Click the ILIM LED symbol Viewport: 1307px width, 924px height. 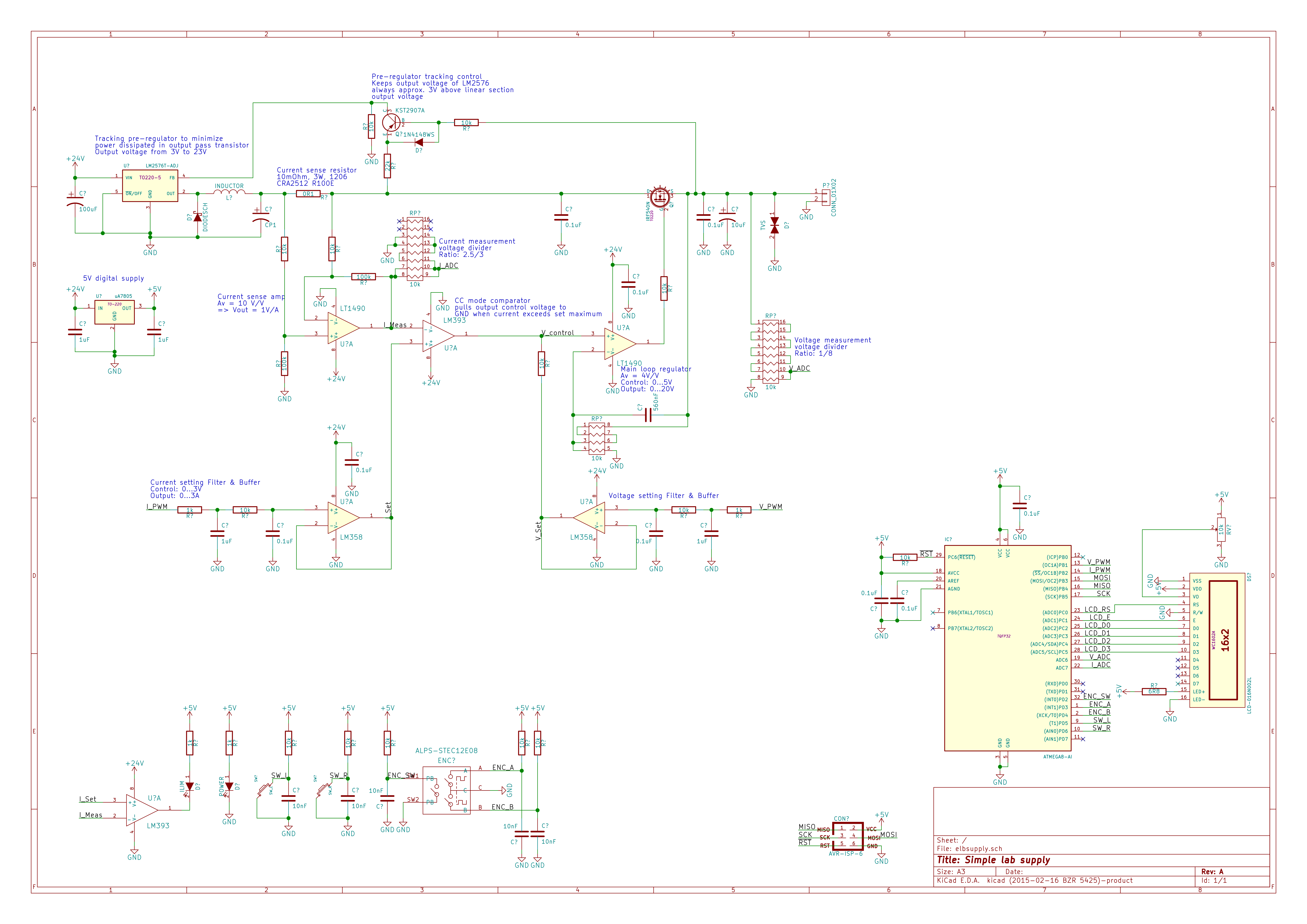click(190, 786)
